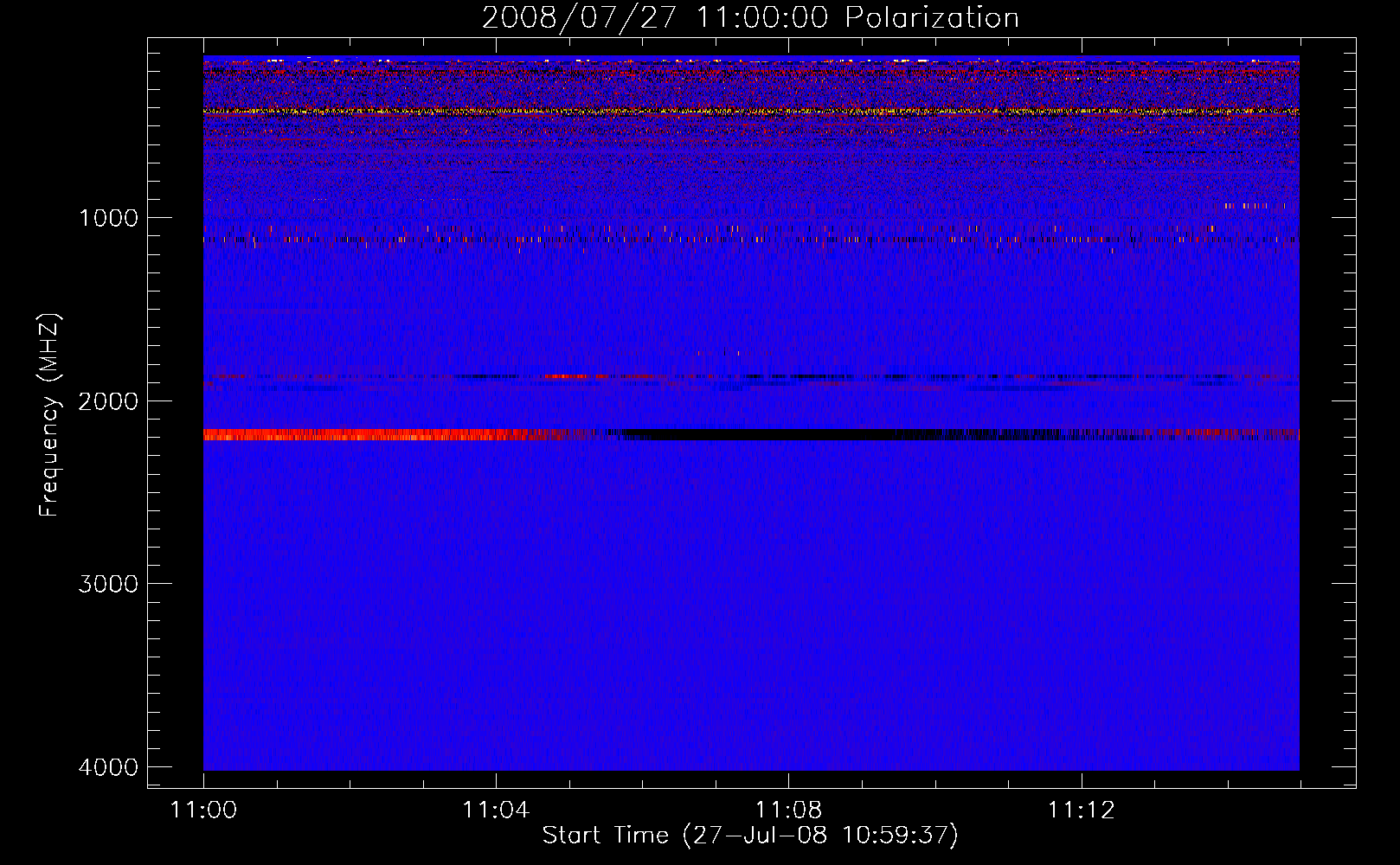The image size is (1400, 865).
Task: Click the plot title '2008/07/27 11:00:00 Polarization'
Action: coord(750,18)
